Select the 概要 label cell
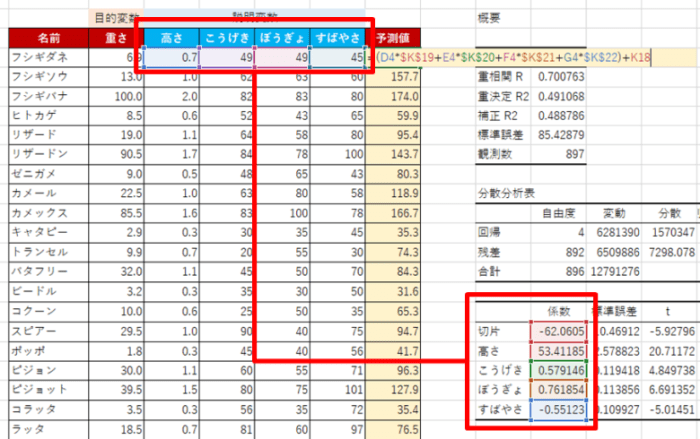 503,18
